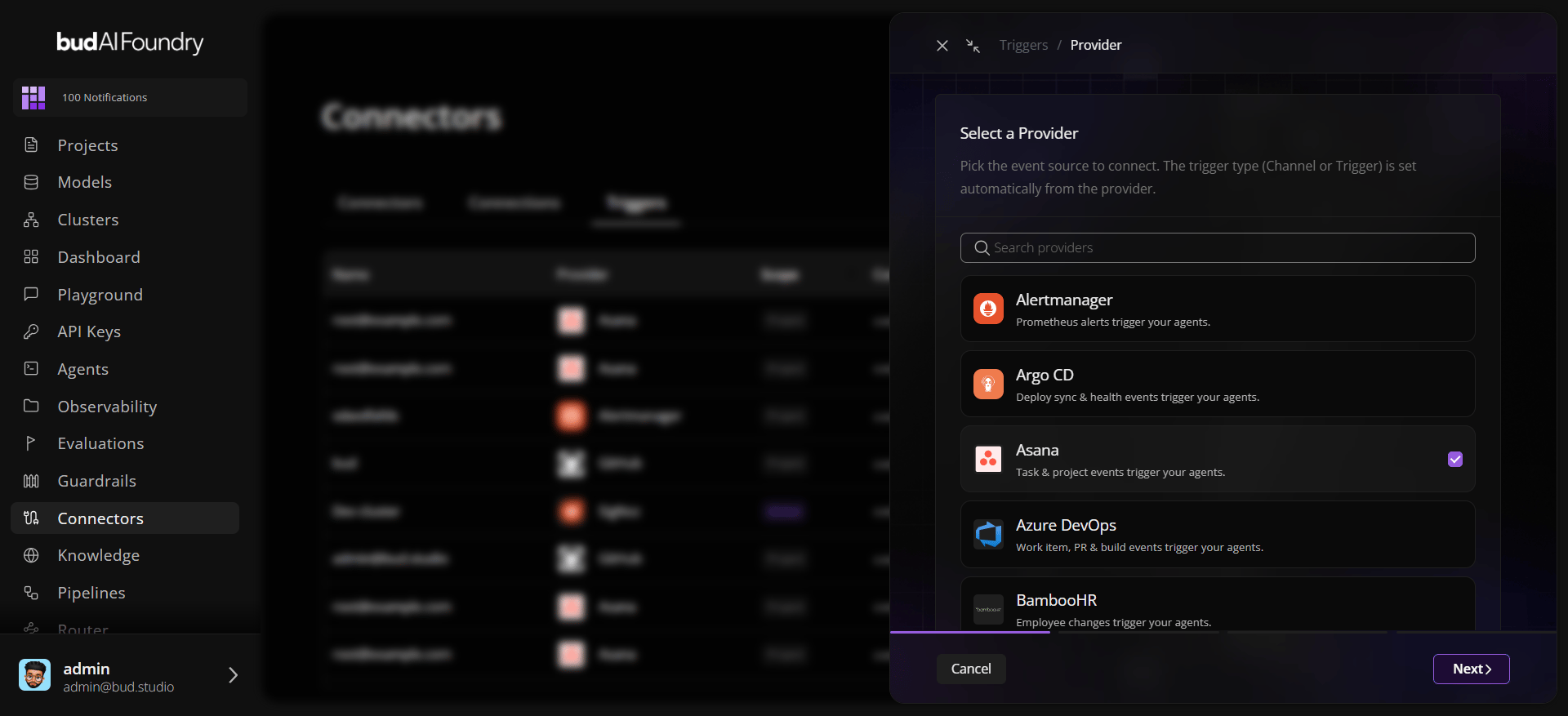The height and width of the screenshot is (716, 1568).
Task: Click the "Select a Provider" heading
Action: [x=1019, y=133]
